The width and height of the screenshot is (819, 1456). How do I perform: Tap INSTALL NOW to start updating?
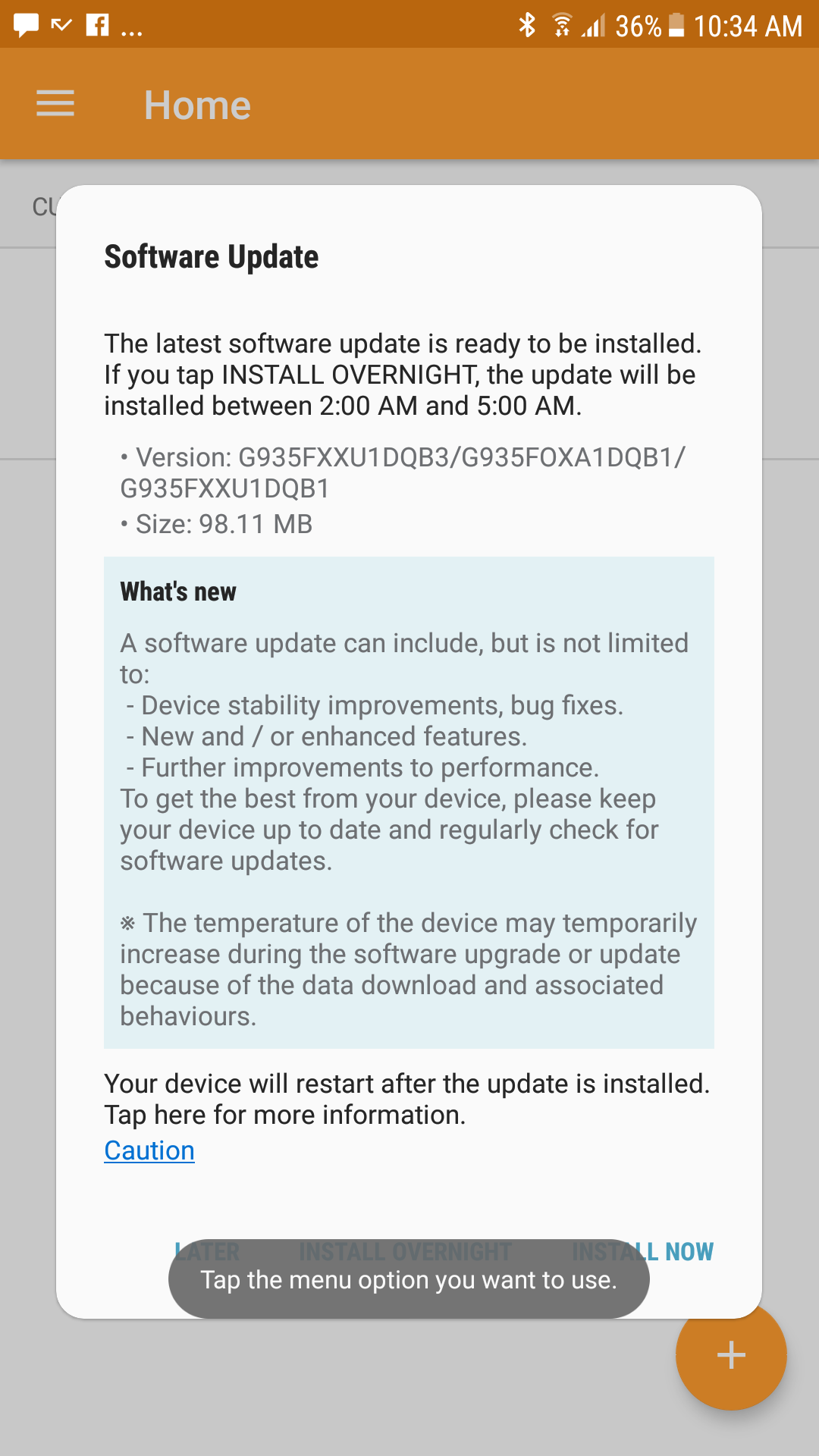[642, 1251]
